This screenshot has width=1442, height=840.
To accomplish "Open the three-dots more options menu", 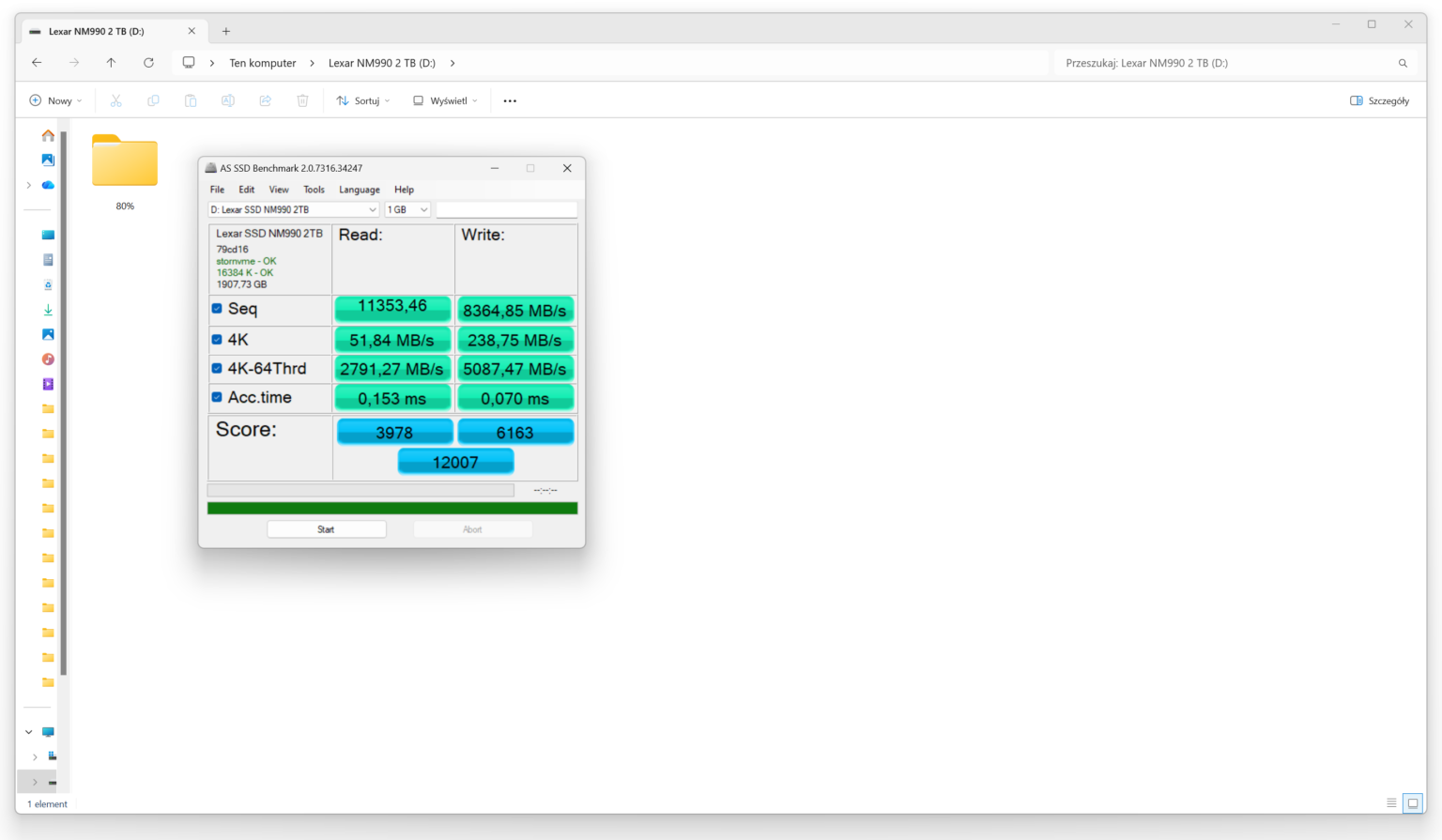I will tap(510, 101).
